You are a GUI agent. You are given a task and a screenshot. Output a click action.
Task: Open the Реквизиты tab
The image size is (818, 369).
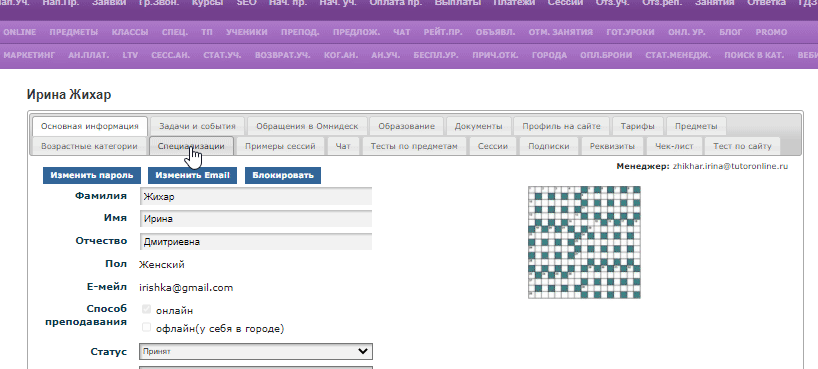click(x=612, y=146)
